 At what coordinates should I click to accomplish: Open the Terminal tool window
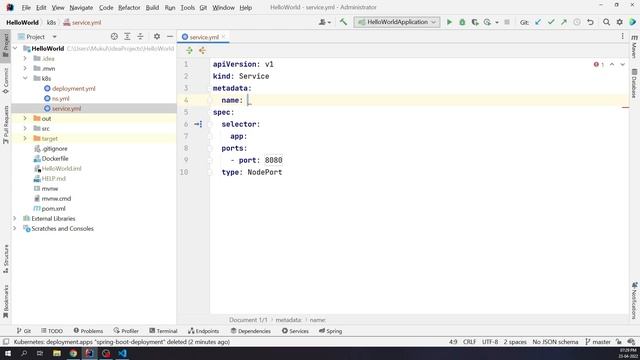(163, 331)
